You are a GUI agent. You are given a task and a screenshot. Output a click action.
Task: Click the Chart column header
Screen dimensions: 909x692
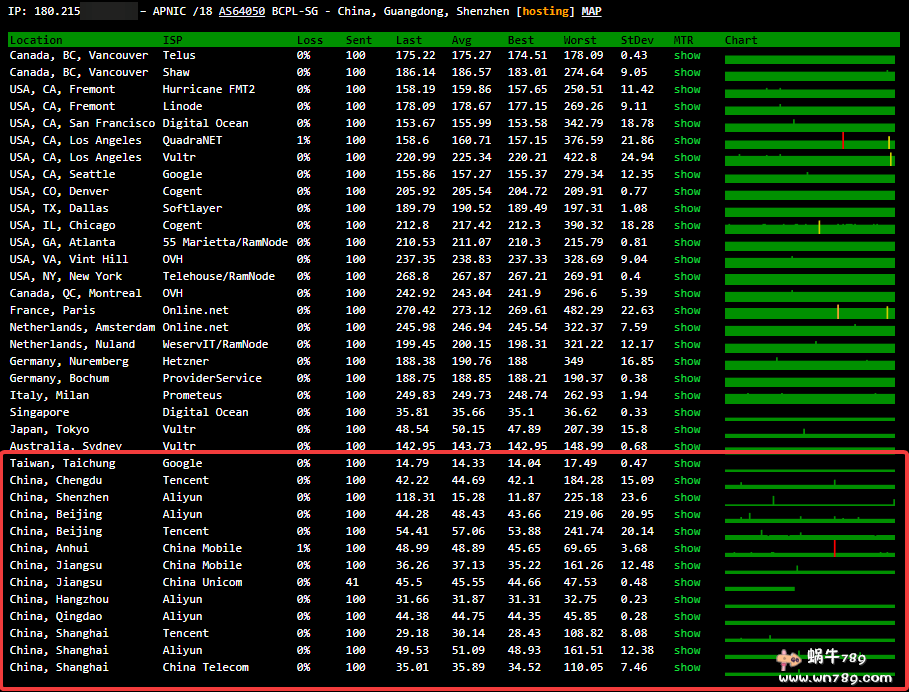(741, 40)
